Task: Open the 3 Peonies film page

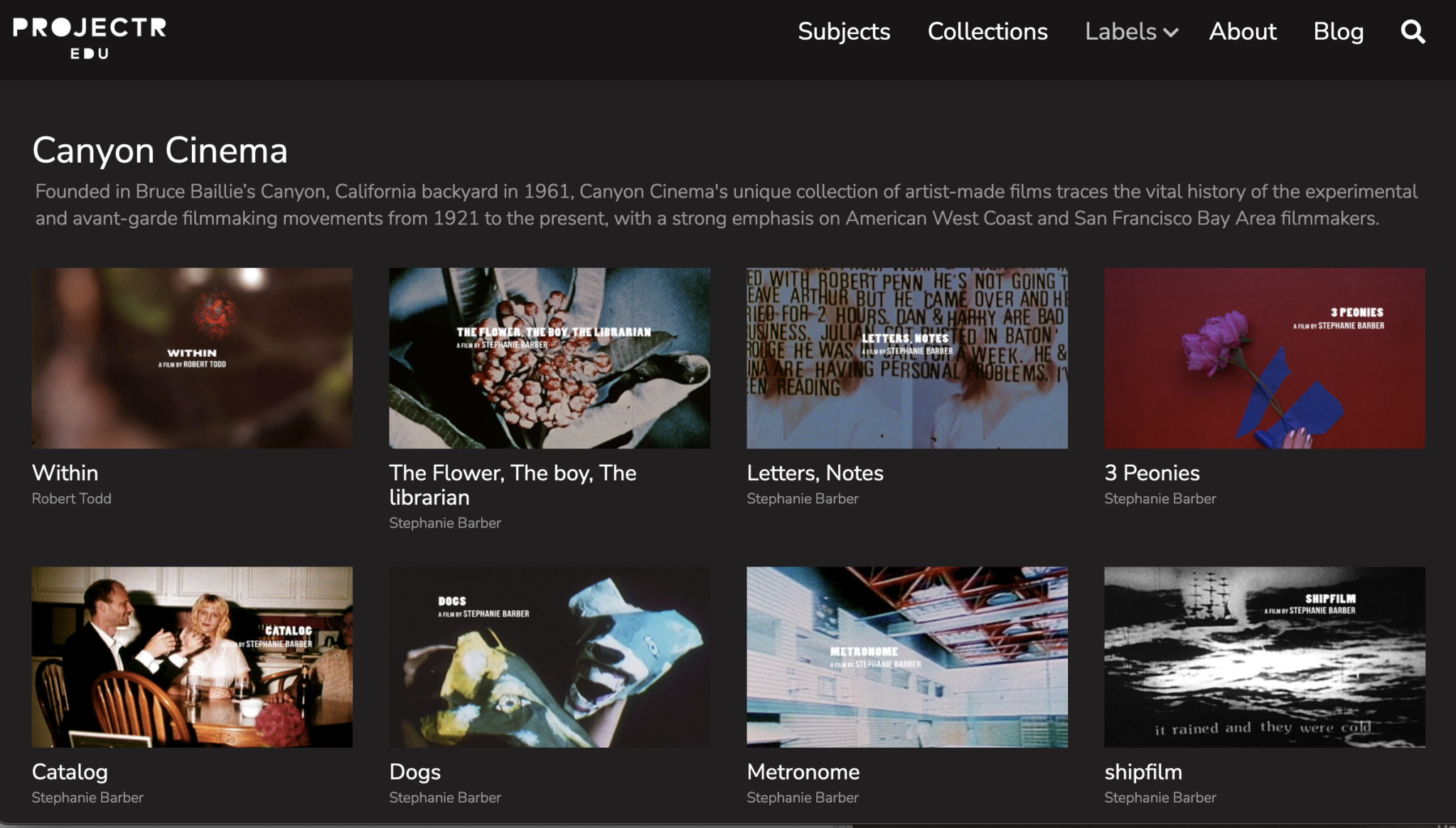Action: (1152, 473)
